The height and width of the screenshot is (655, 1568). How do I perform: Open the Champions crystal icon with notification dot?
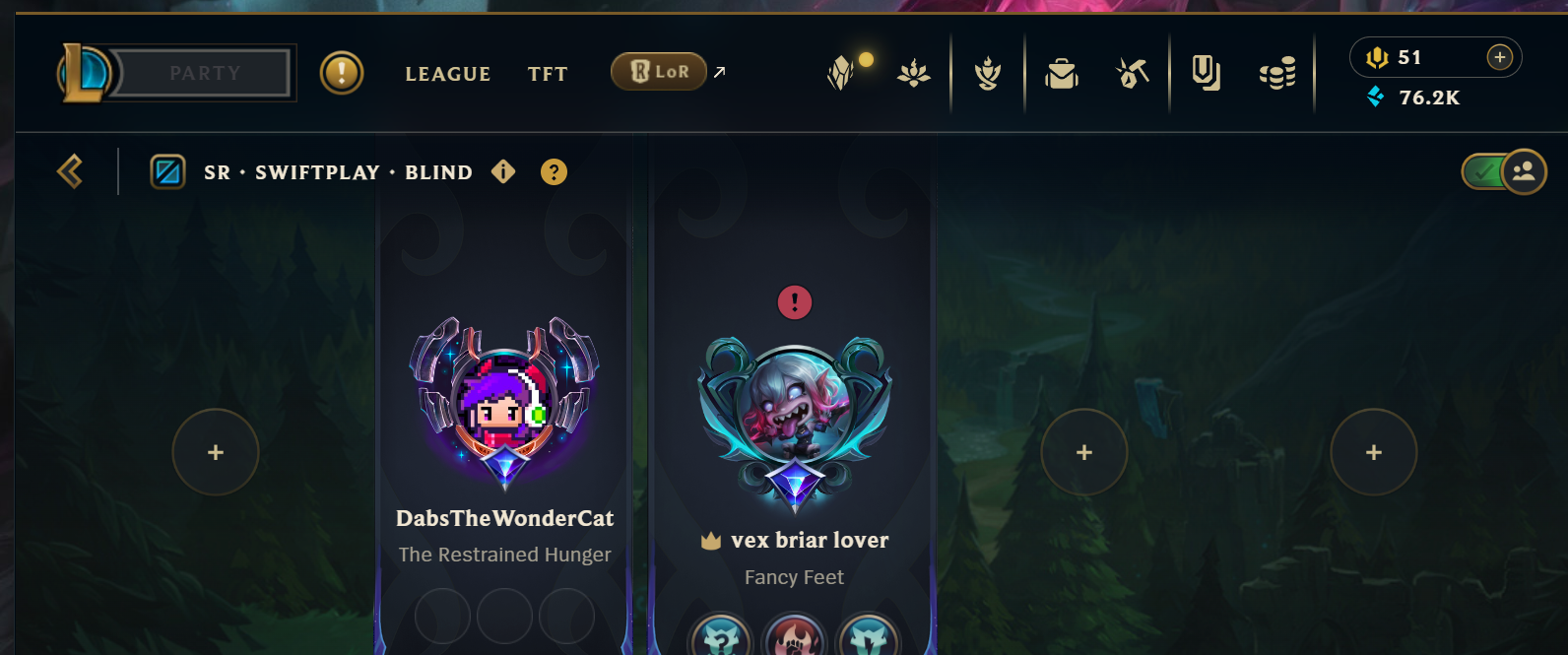840,73
